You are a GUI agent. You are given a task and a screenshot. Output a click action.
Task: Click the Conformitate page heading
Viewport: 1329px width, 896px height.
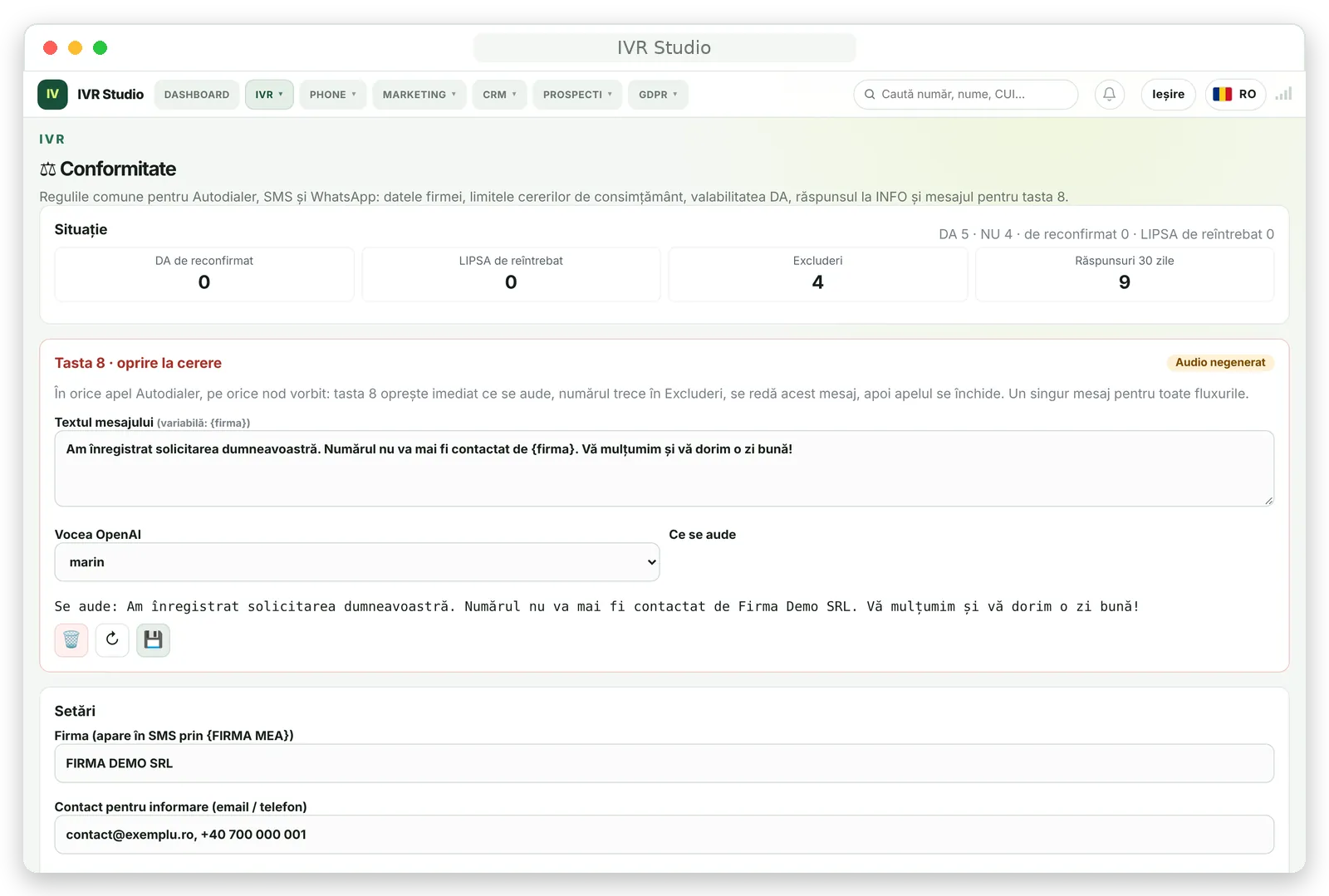click(108, 169)
